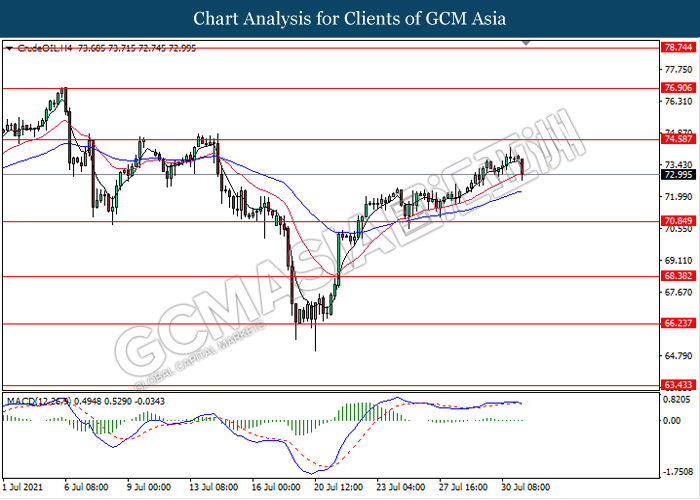
Task: Select the 76.906 red price level tag
Action: 679,88
